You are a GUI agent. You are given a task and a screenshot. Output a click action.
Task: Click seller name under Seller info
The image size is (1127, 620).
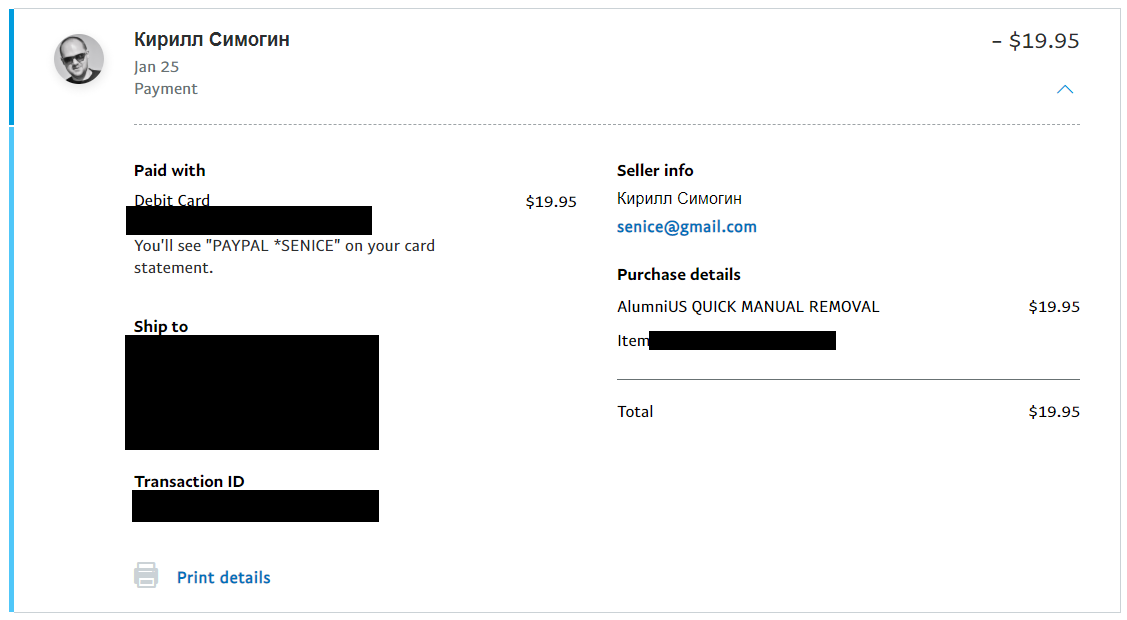point(679,199)
